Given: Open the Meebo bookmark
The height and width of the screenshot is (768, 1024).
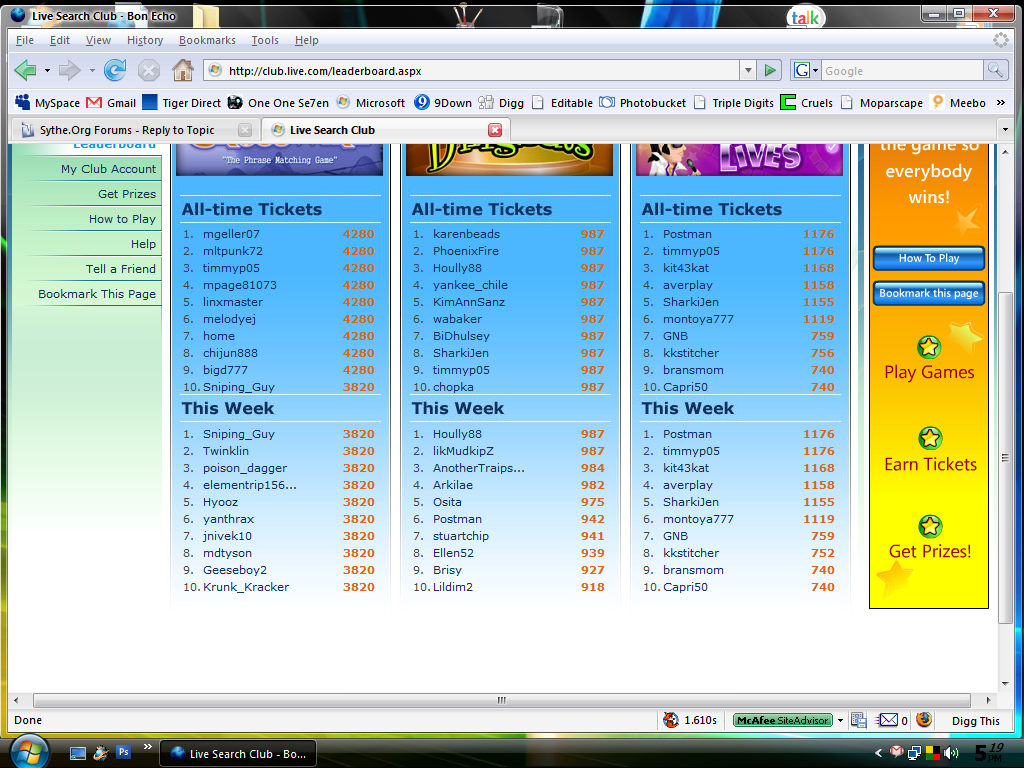Looking at the screenshot, I should pos(959,103).
